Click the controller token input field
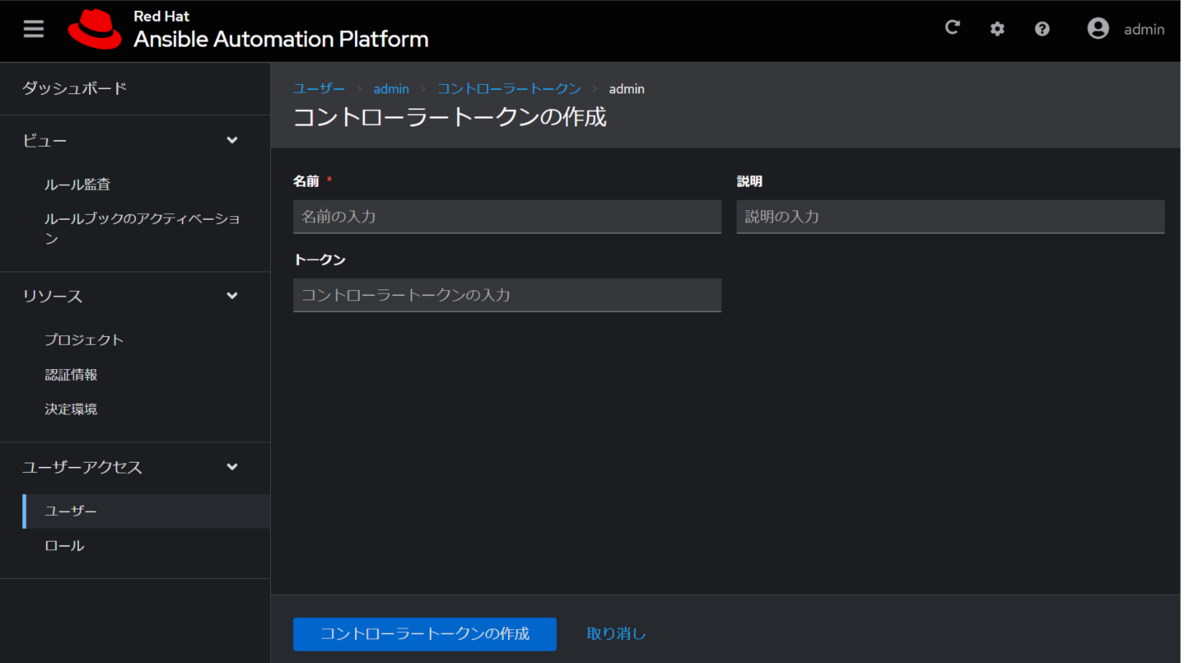Image resolution: width=1200 pixels, height=663 pixels. tap(506, 295)
